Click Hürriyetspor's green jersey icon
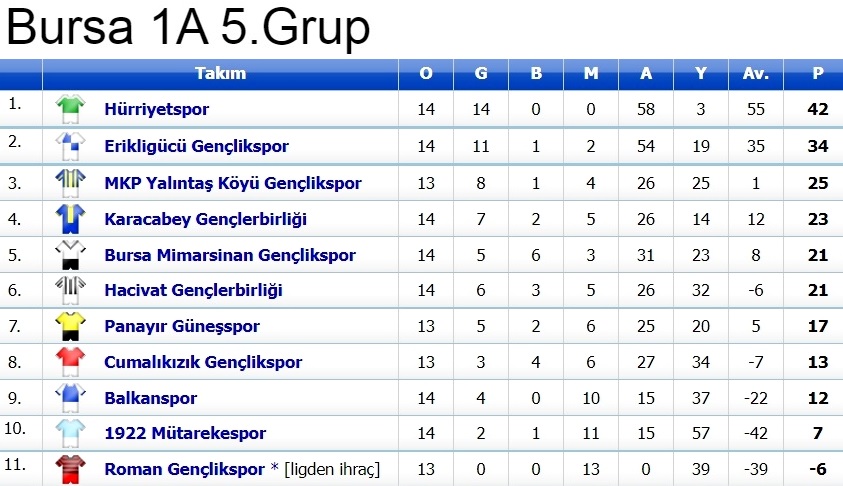The width and height of the screenshot is (843, 486). pyautogui.click(x=70, y=109)
